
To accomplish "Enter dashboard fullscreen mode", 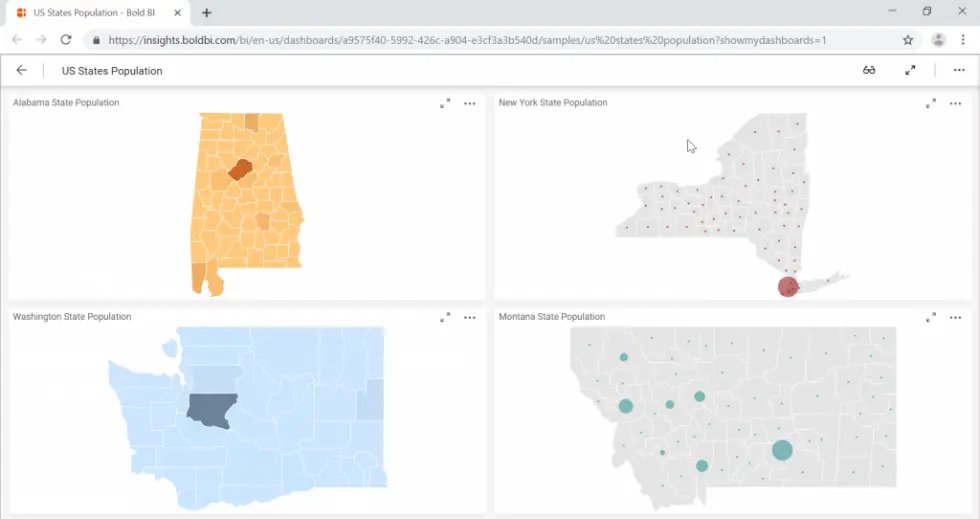I will (x=910, y=71).
